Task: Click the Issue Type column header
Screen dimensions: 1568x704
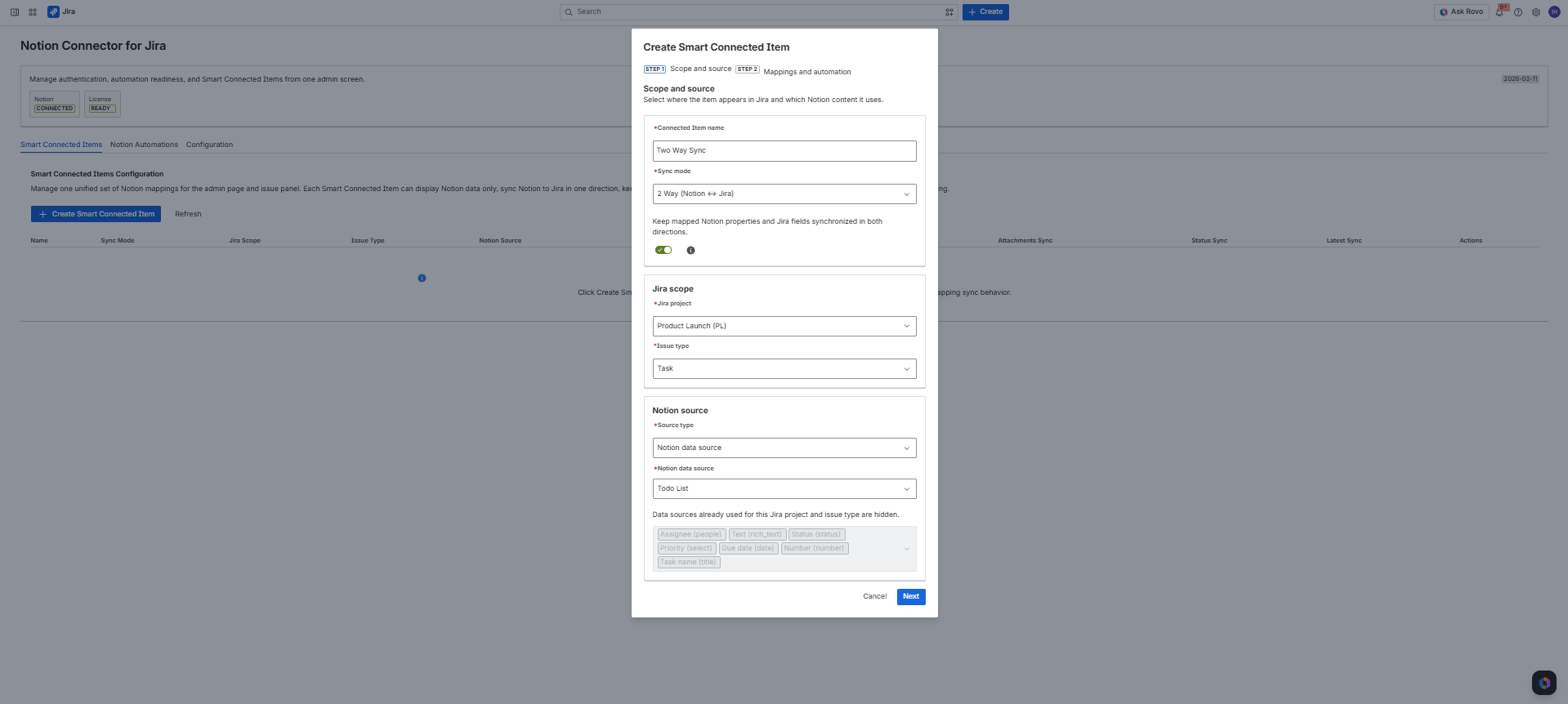Action: pyautogui.click(x=368, y=241)
